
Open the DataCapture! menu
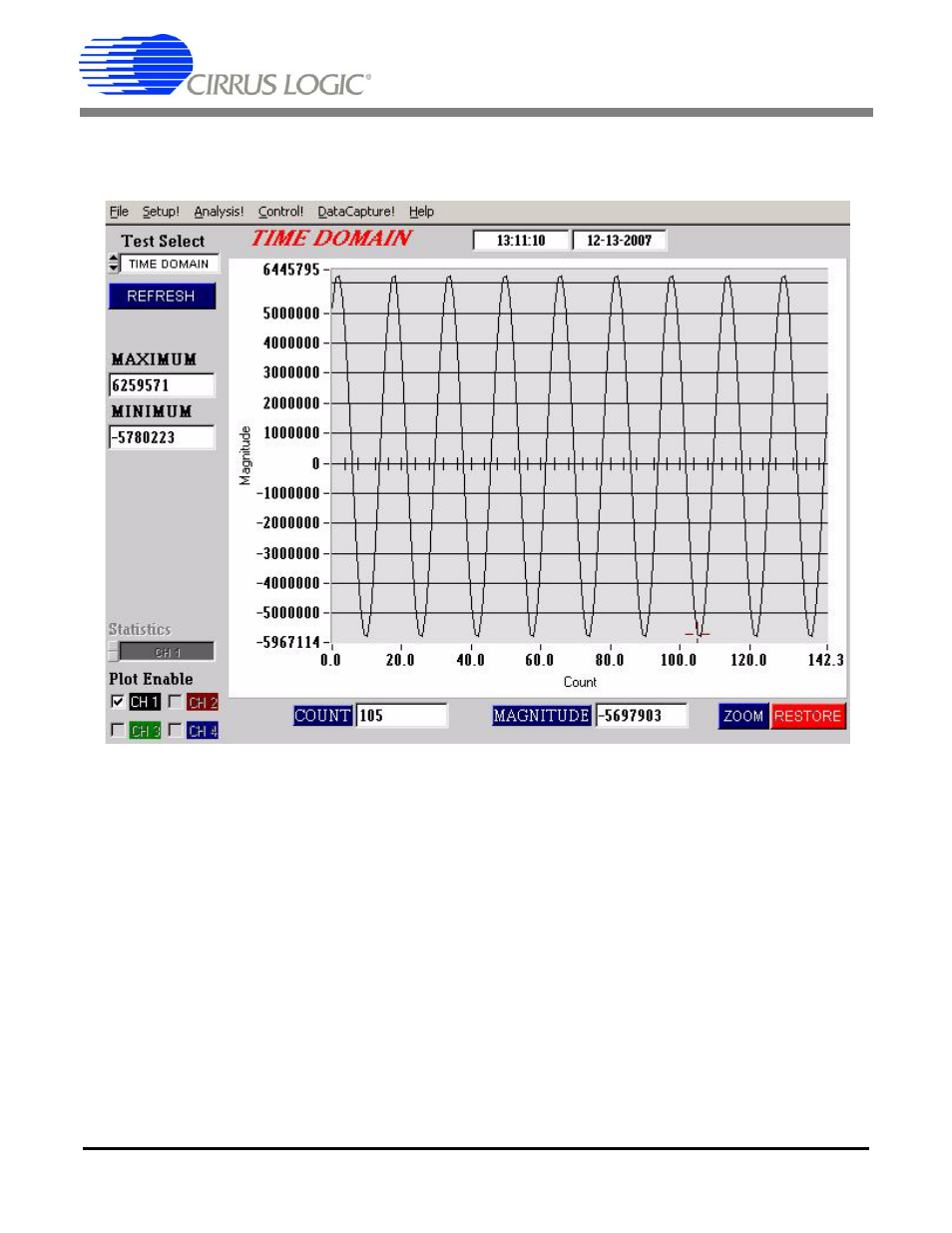356,212
